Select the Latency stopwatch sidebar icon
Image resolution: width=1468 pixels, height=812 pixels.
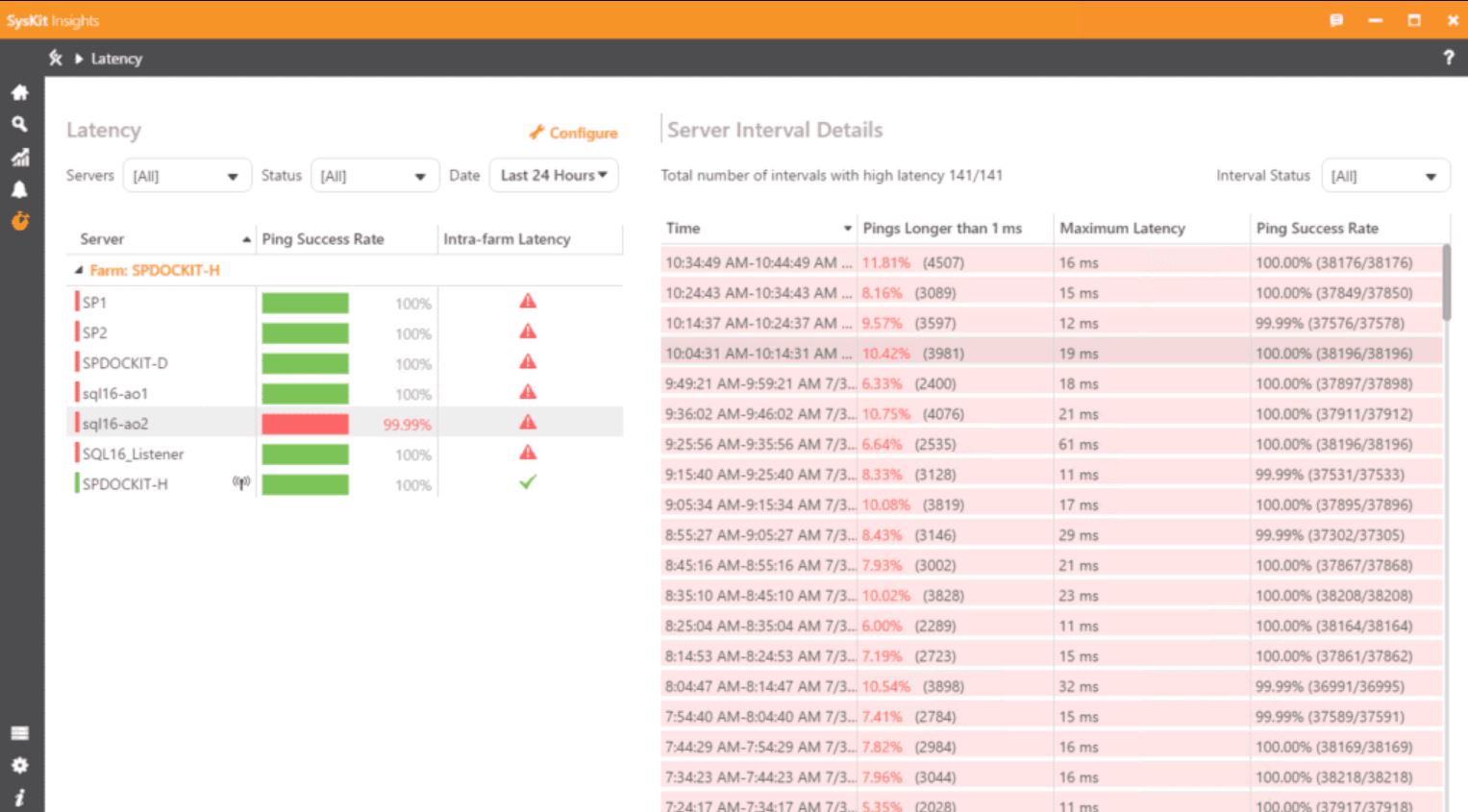19,221
